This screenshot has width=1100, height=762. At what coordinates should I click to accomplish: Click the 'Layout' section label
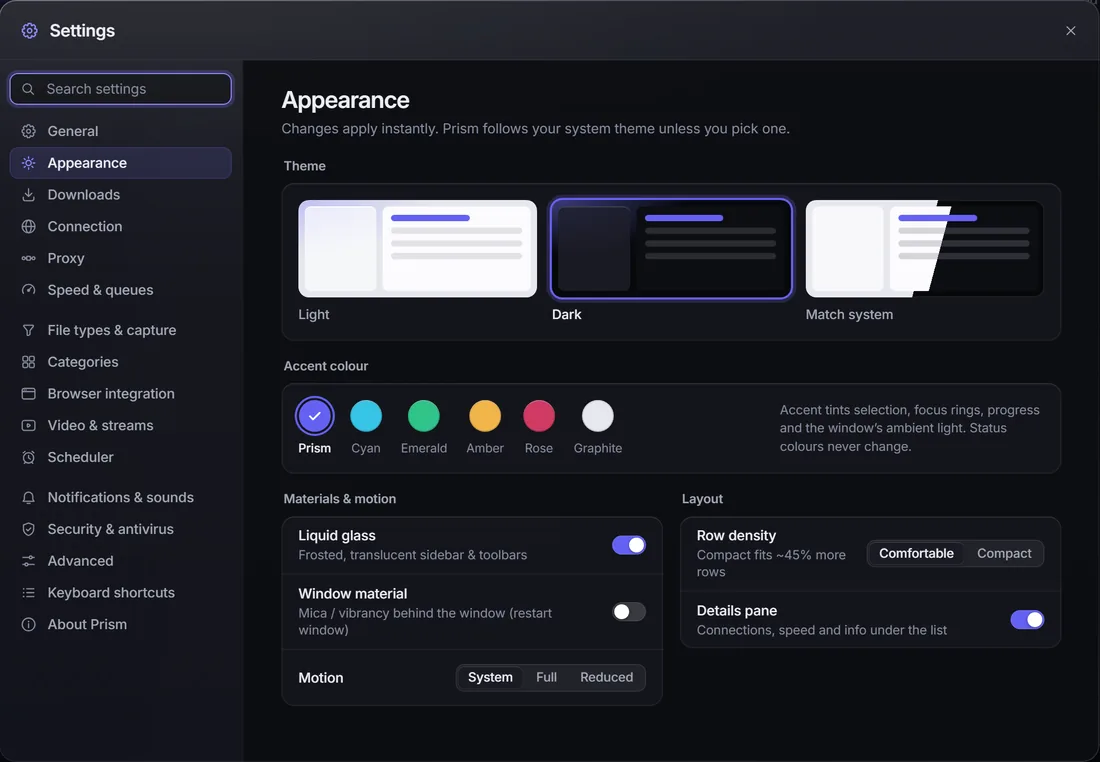coord(702,499)
